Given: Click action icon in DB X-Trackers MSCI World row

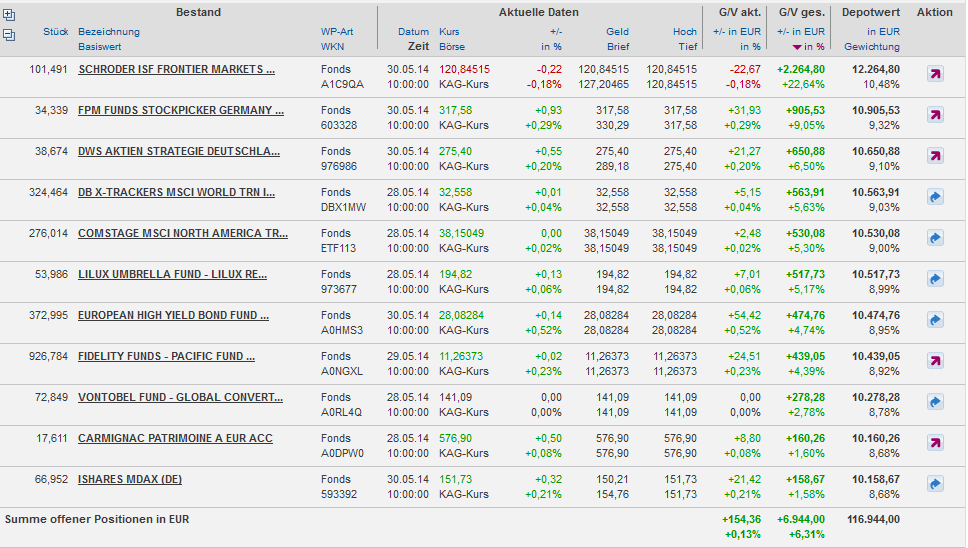Looking at the screenshot, I should [x=935, y=197].
